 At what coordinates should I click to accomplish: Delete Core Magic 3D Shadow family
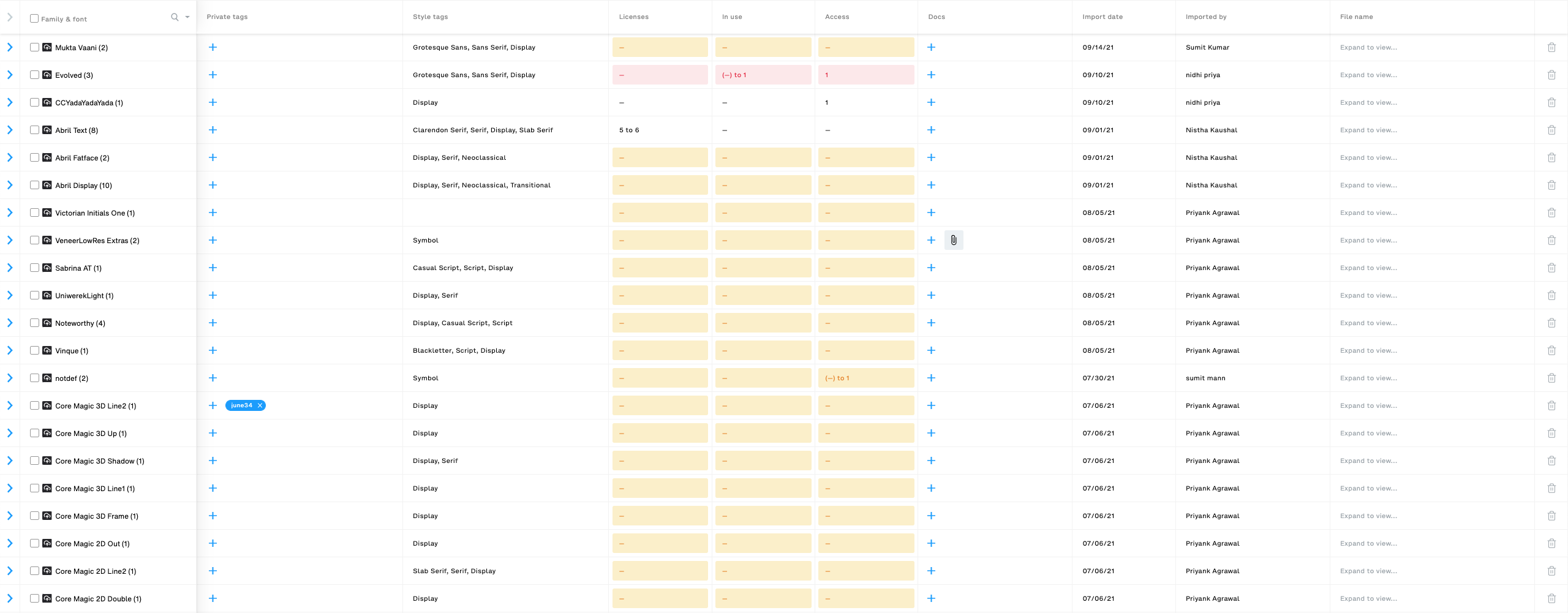click(1551, 461)
